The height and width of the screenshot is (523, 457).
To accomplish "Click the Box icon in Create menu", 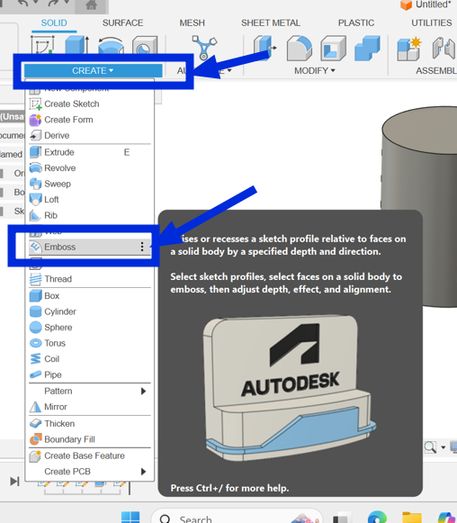I will click(x=35, y=296).
